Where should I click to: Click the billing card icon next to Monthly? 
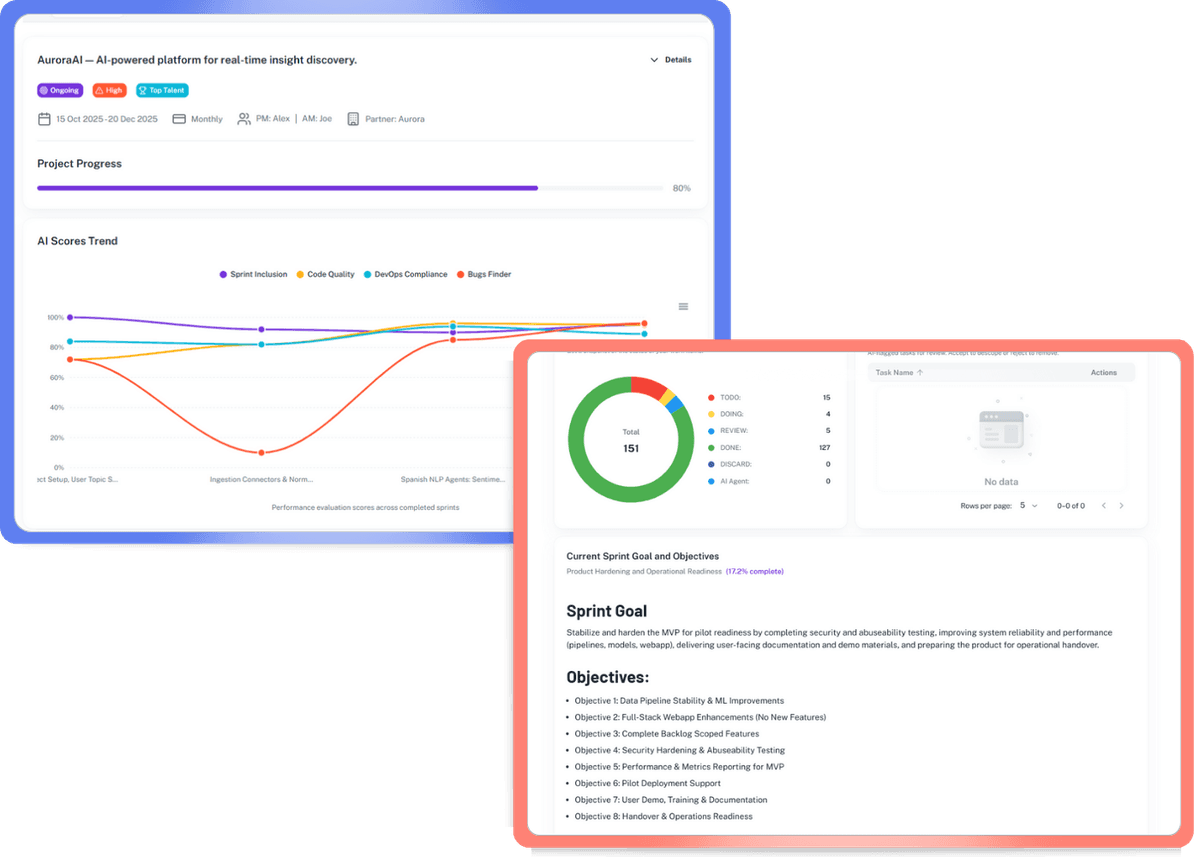[x=179, y=119]
